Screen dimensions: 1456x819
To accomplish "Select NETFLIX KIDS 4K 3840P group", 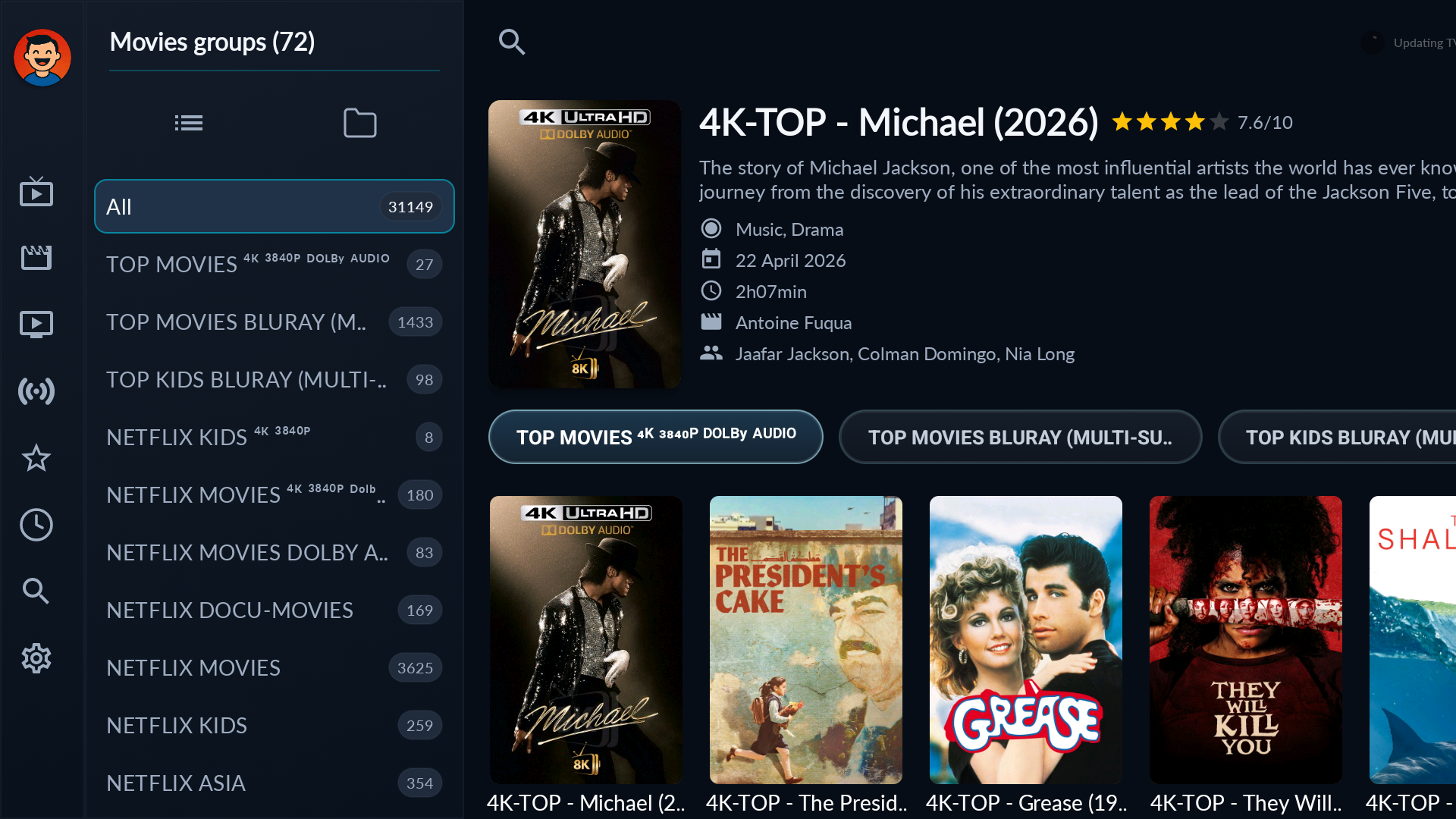I will [x=275, y=437].
